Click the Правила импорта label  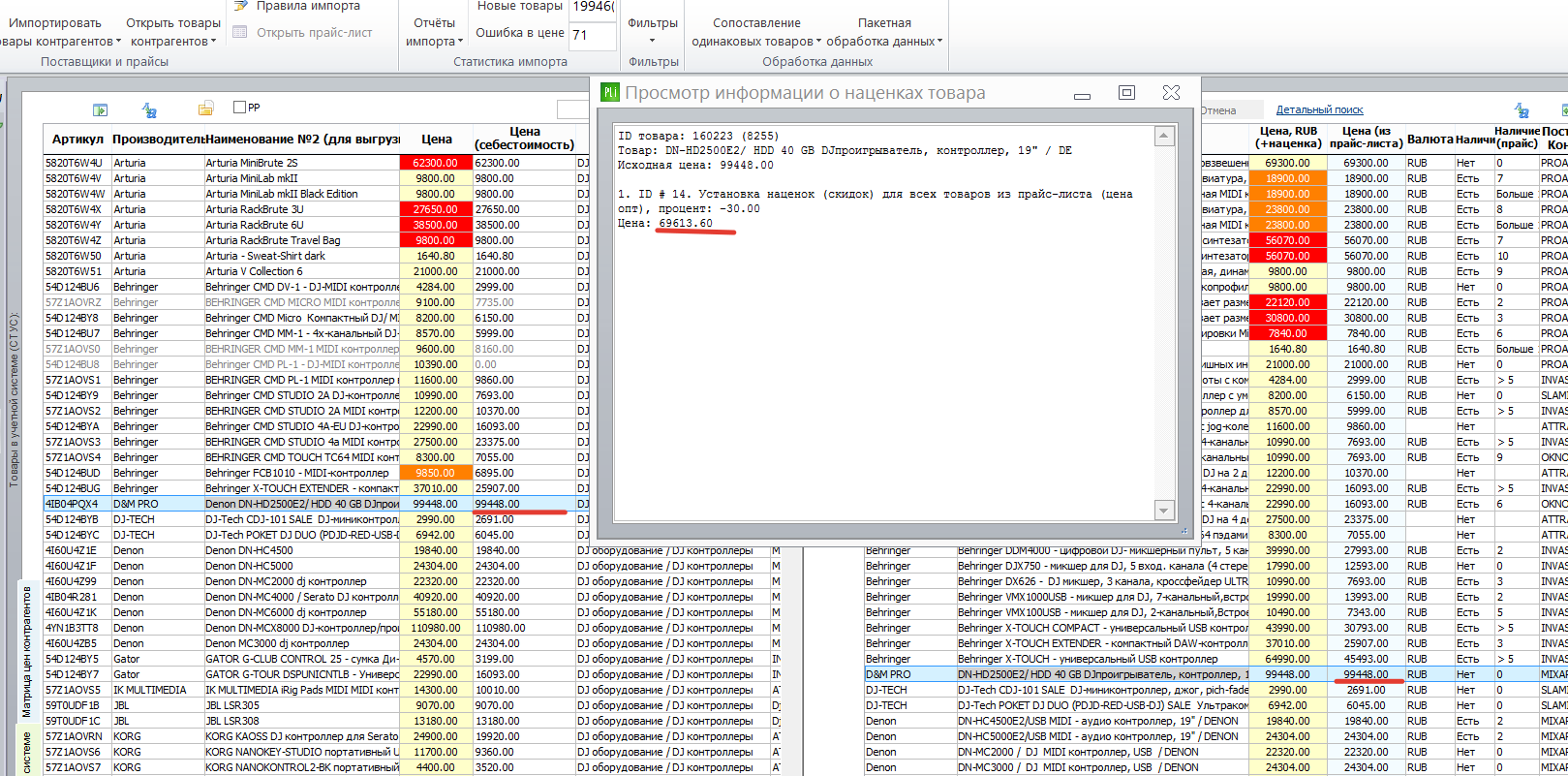point(308,6)
